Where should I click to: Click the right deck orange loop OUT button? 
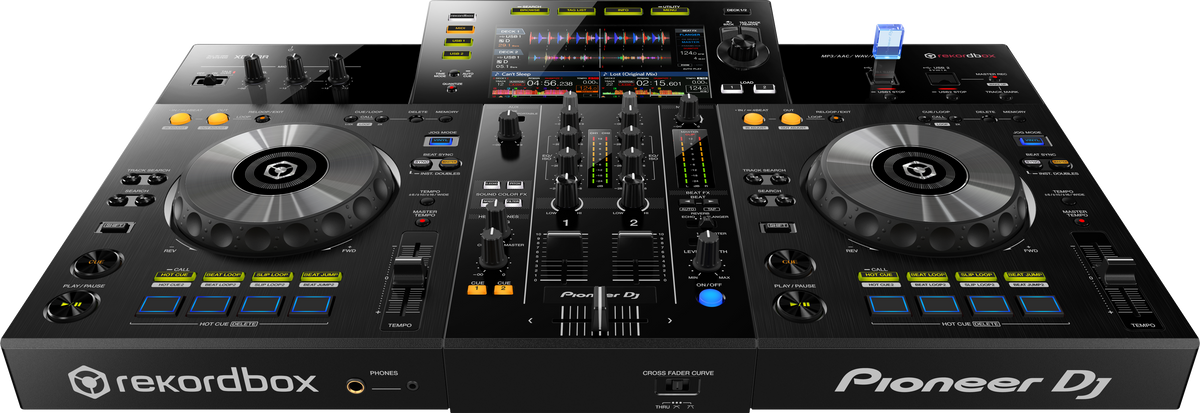click(x=790, y=119)
